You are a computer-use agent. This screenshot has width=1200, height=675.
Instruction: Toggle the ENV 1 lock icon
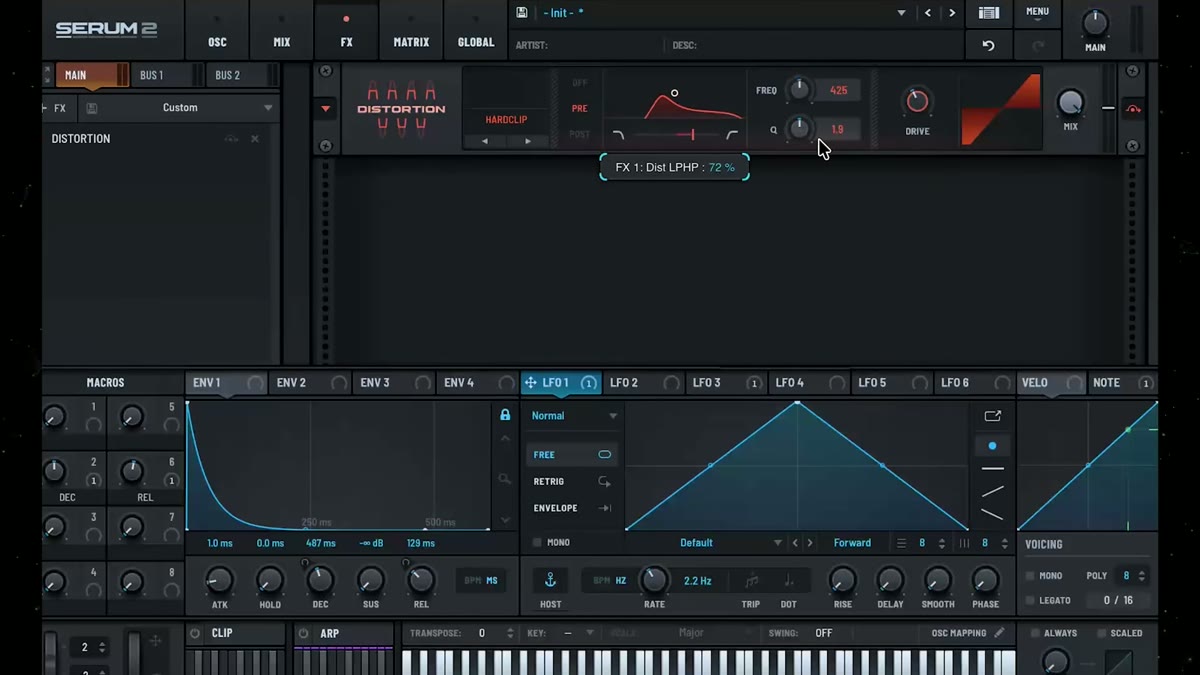point(505,415)
